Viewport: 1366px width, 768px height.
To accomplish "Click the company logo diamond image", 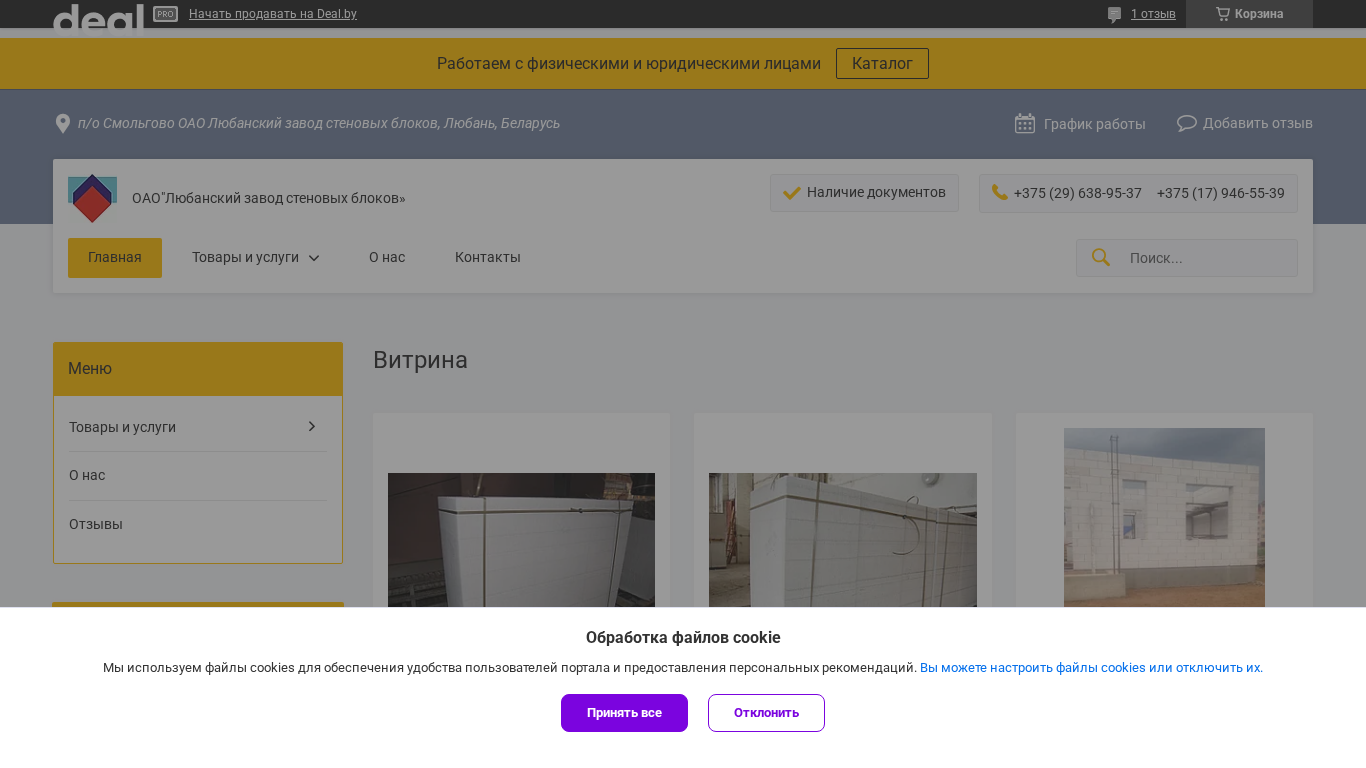I will [x=92, y=198].
